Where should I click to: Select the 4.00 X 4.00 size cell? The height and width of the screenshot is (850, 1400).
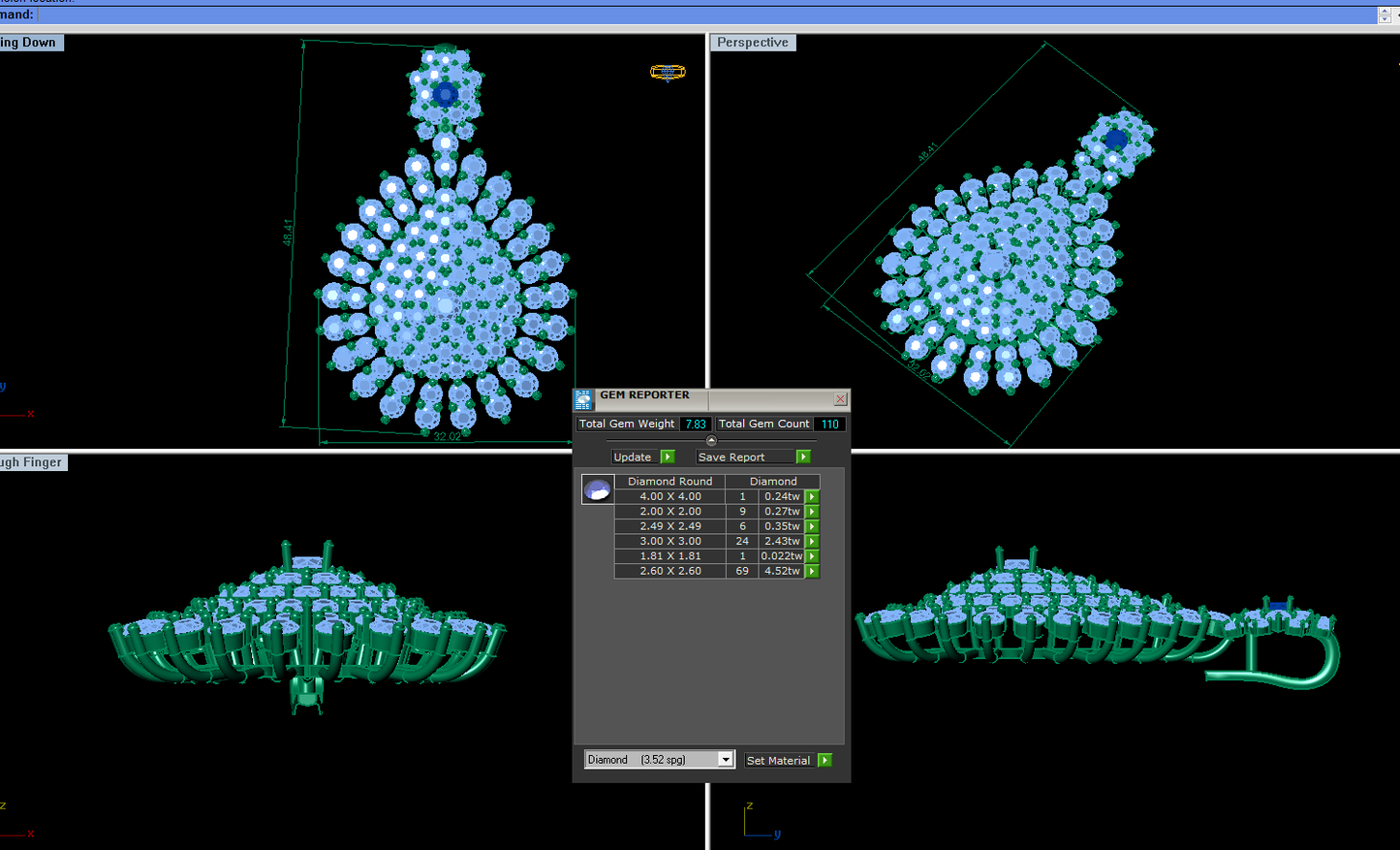(669, 496)
